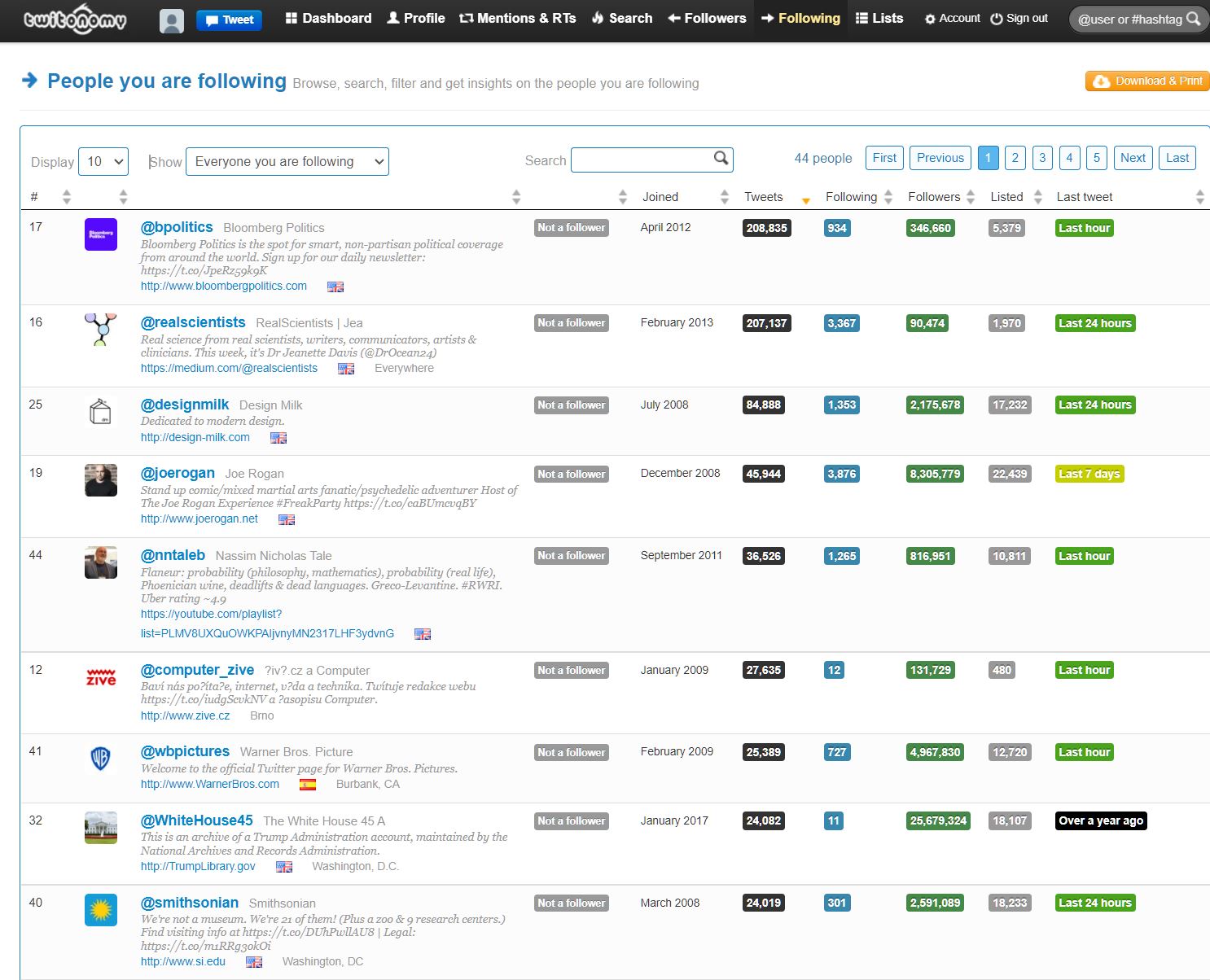Open the http://TrumpLibrary.gov link
The width and height of the screenshot is (1210, 980).
tap(198, 866)
